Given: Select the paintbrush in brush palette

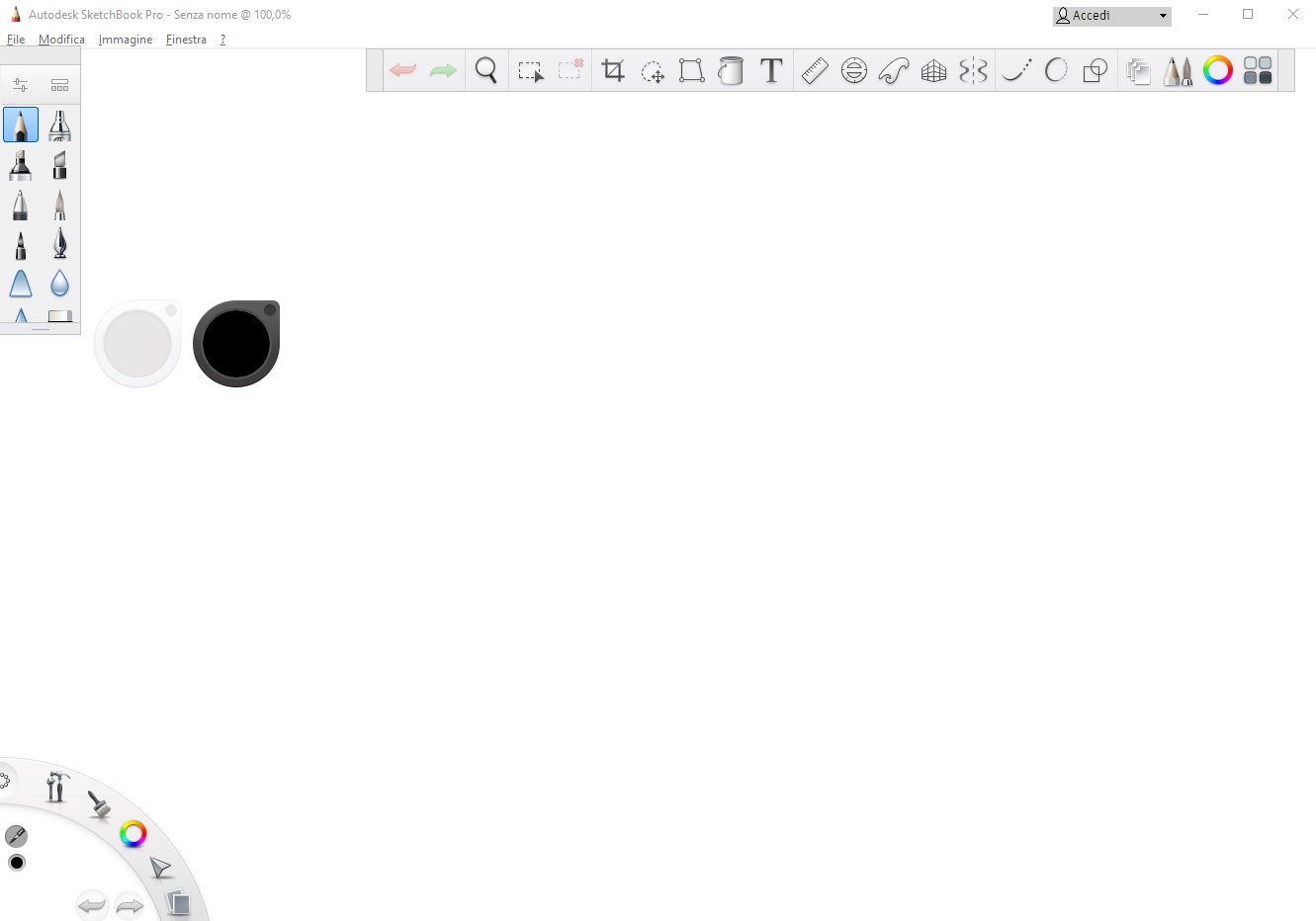Looking at the screenshot, I should [x=60, y=205].
